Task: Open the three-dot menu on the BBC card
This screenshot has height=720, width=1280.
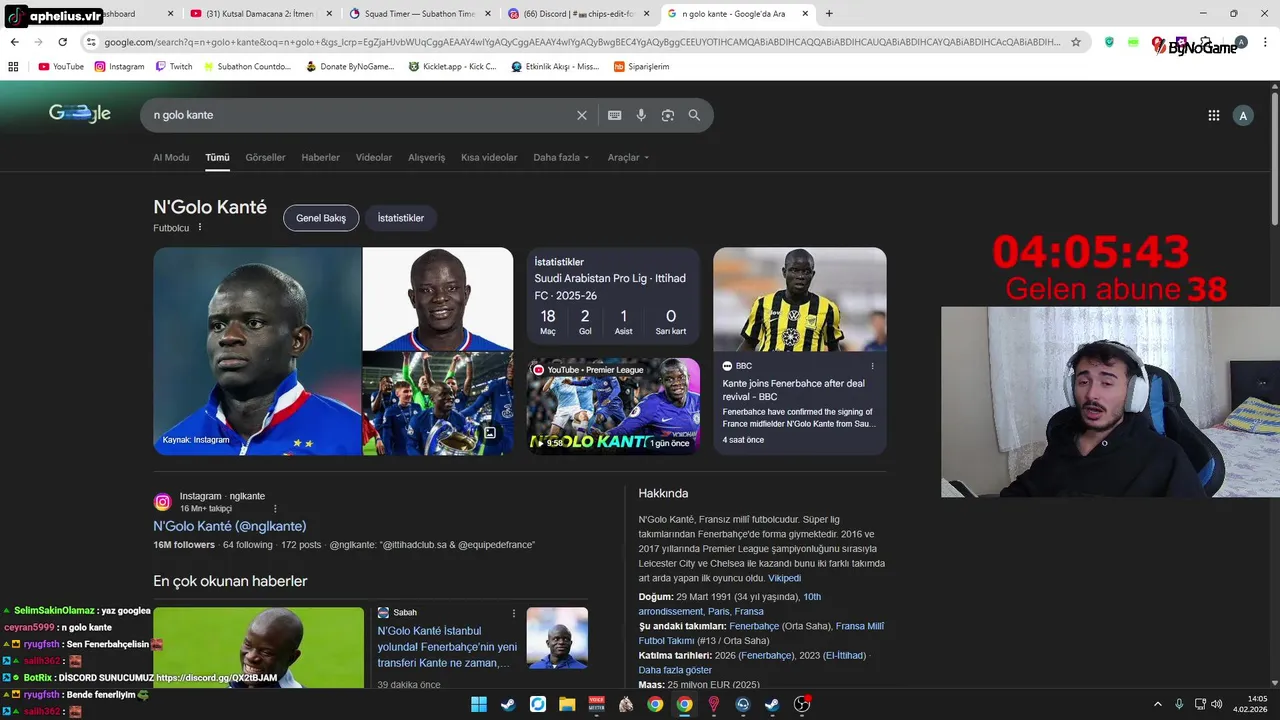Action: [x=872, y=366]
